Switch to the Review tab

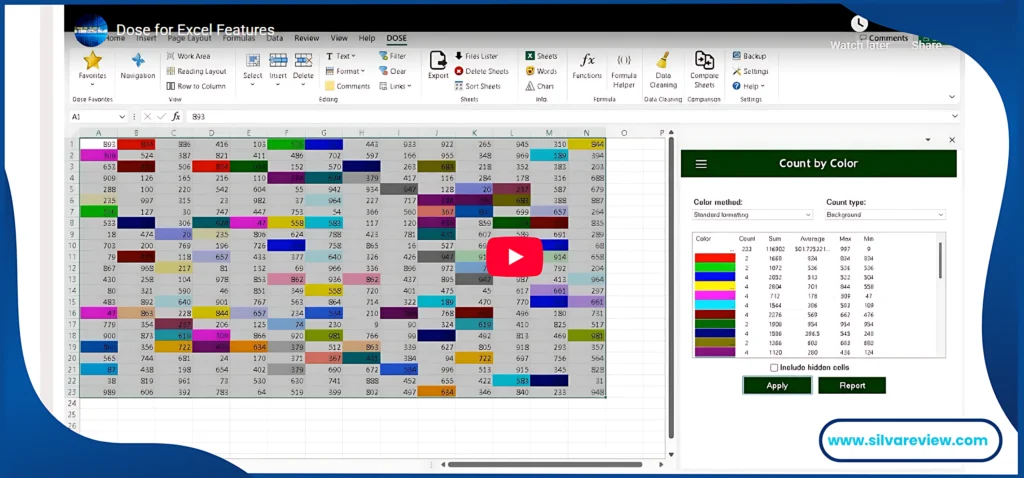pyautogui.click(x=306, y=39)
